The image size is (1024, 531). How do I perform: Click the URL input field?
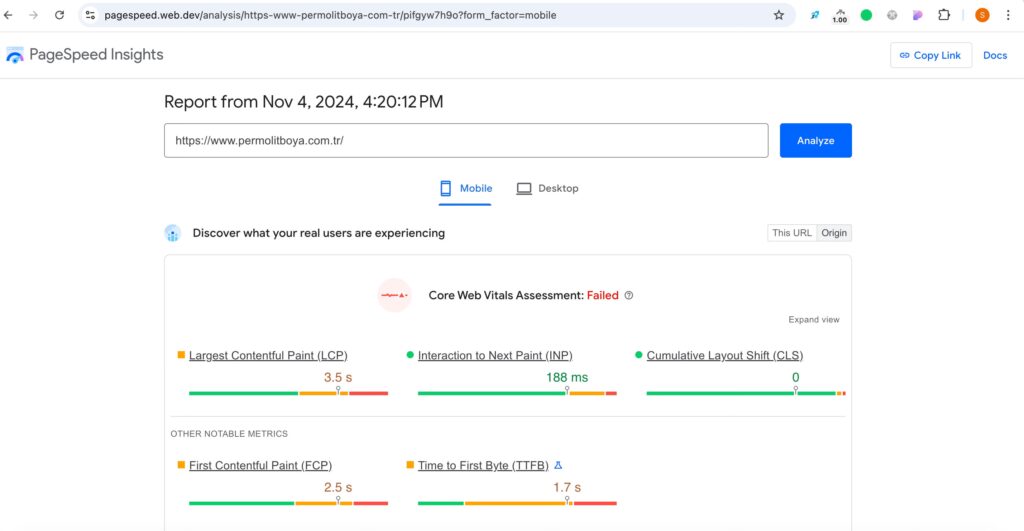466,140
